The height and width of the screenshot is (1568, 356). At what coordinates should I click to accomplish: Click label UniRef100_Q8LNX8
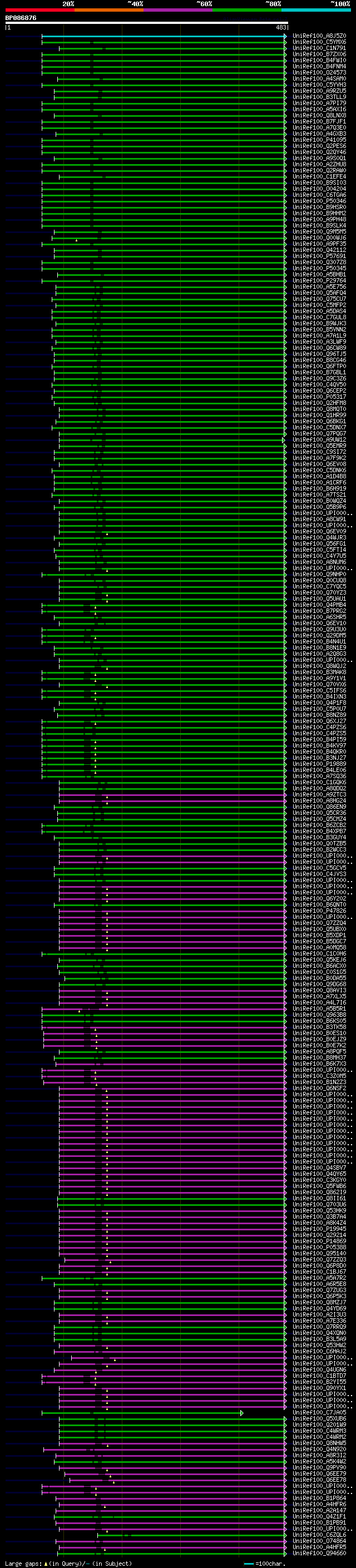click(319, 116)
